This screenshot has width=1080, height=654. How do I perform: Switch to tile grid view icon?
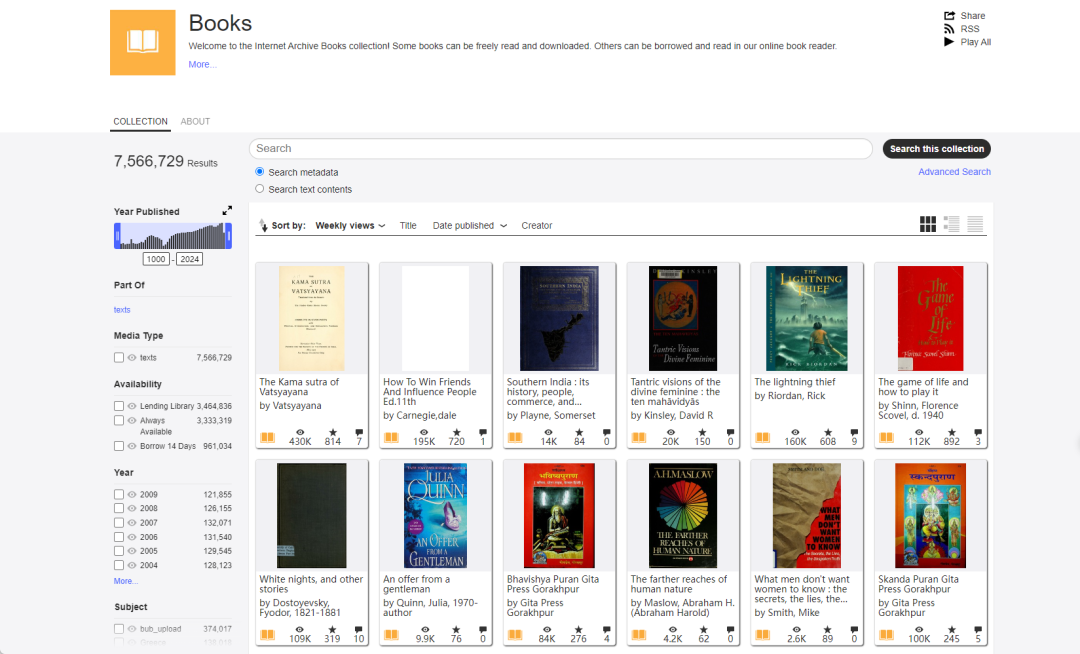pos(928,224)
